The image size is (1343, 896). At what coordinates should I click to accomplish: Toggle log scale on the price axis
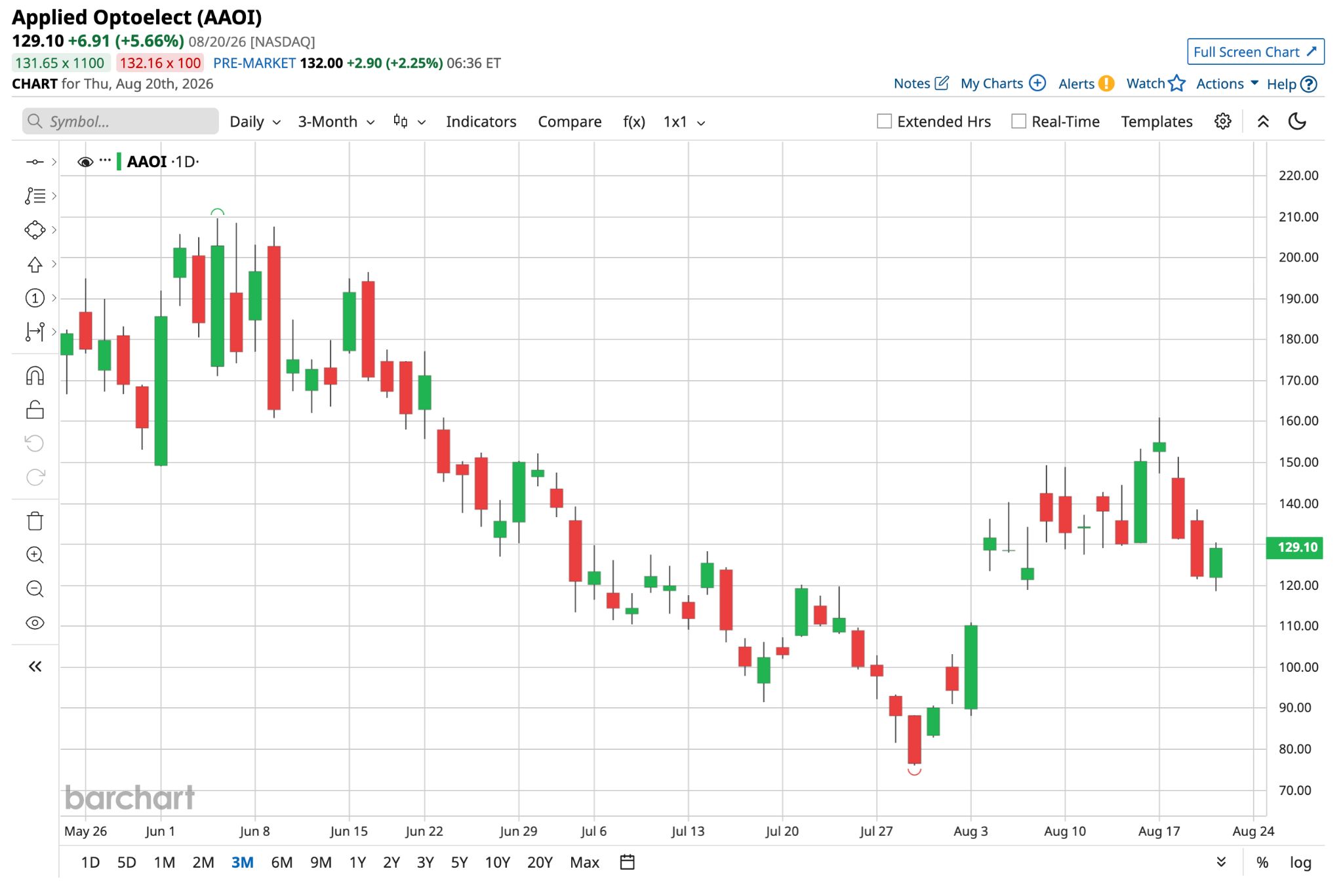[1300, 863]
